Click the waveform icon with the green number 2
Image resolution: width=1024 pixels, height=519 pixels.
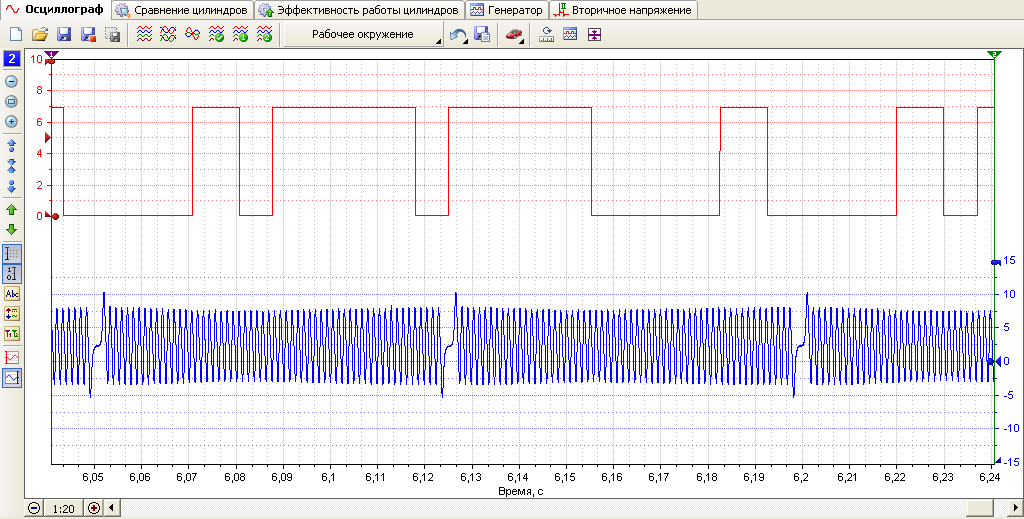(x=264, y=35)
